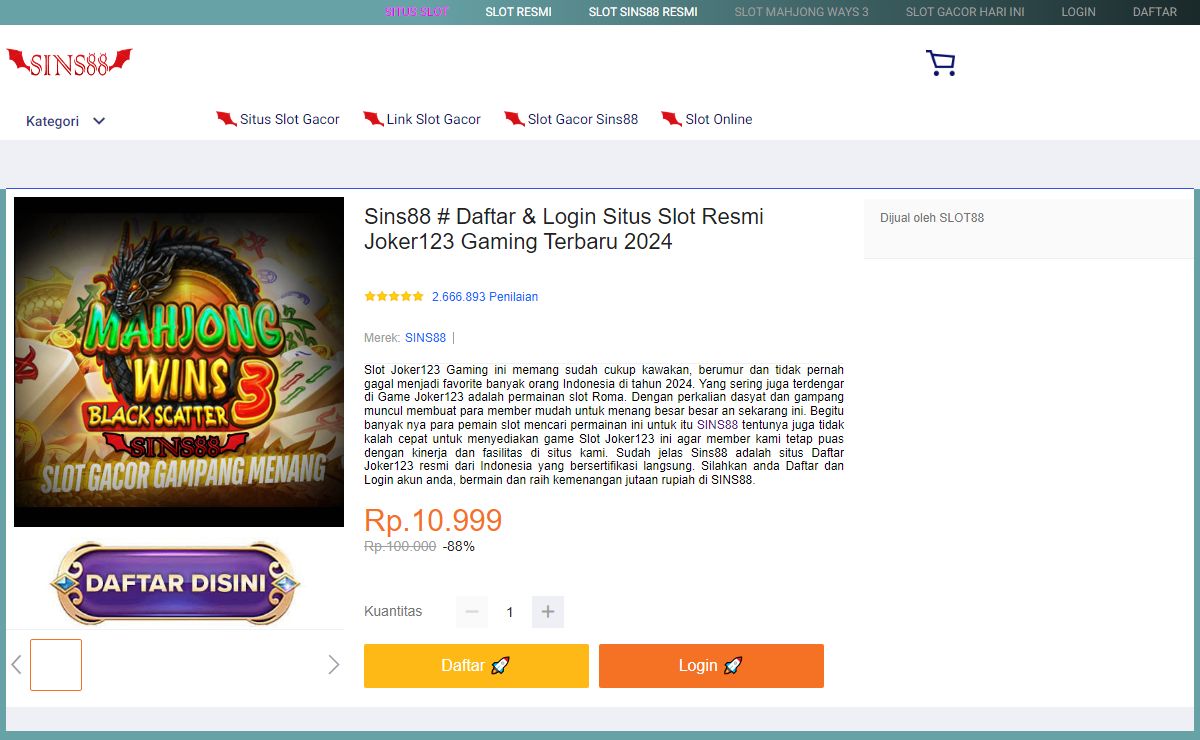Show the previous thumbnail with left arrow
Screen dimensions: 1200x740
tap(16, 664)
